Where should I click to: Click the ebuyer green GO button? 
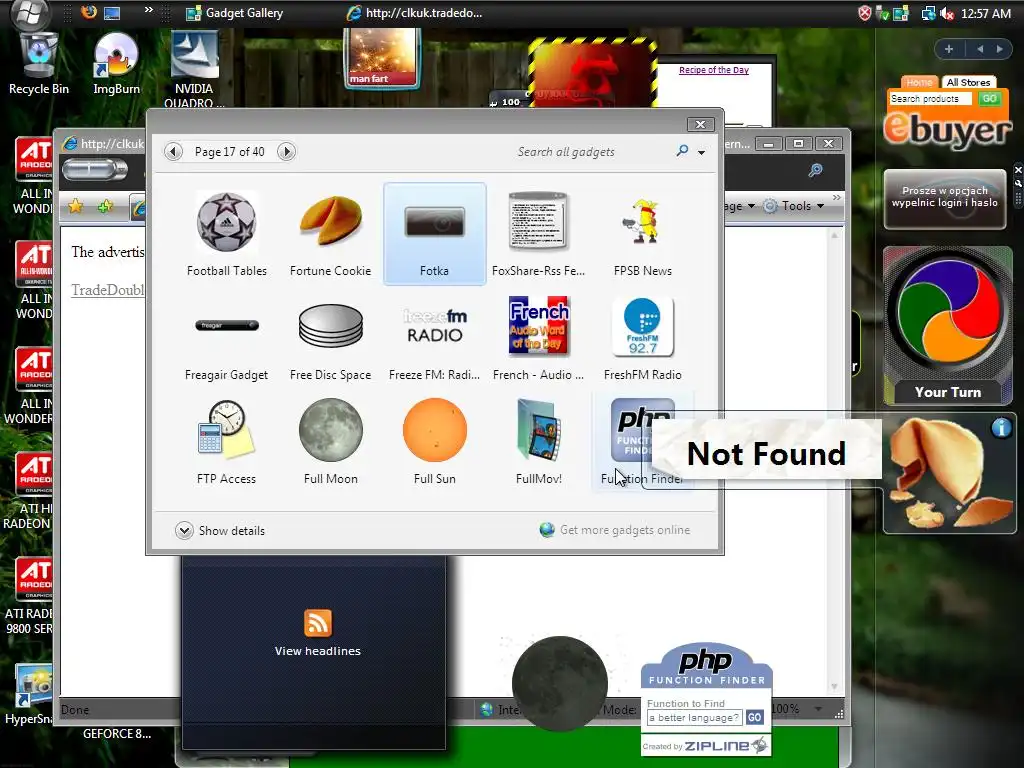click(x=989, y=99)
